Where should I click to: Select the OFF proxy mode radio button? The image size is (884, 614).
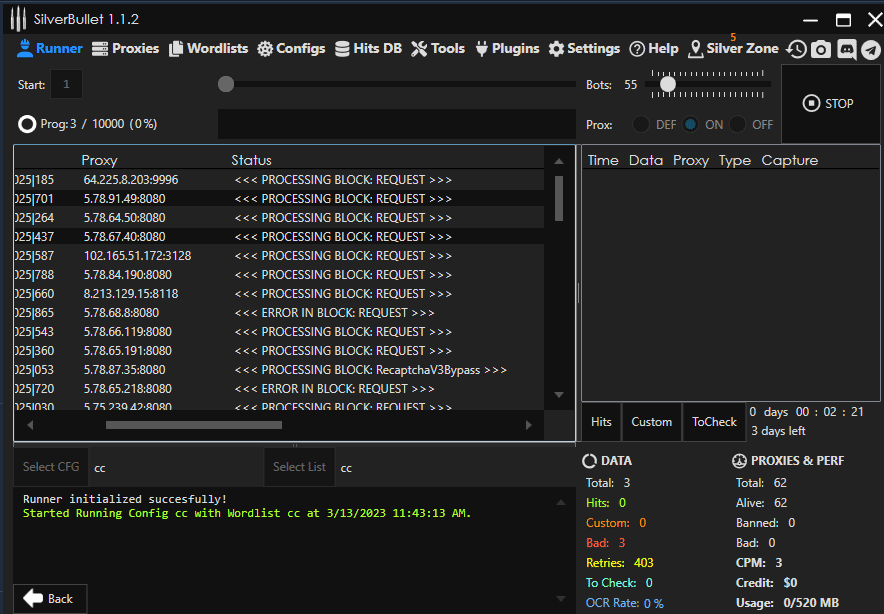click(x=738, y=124)
